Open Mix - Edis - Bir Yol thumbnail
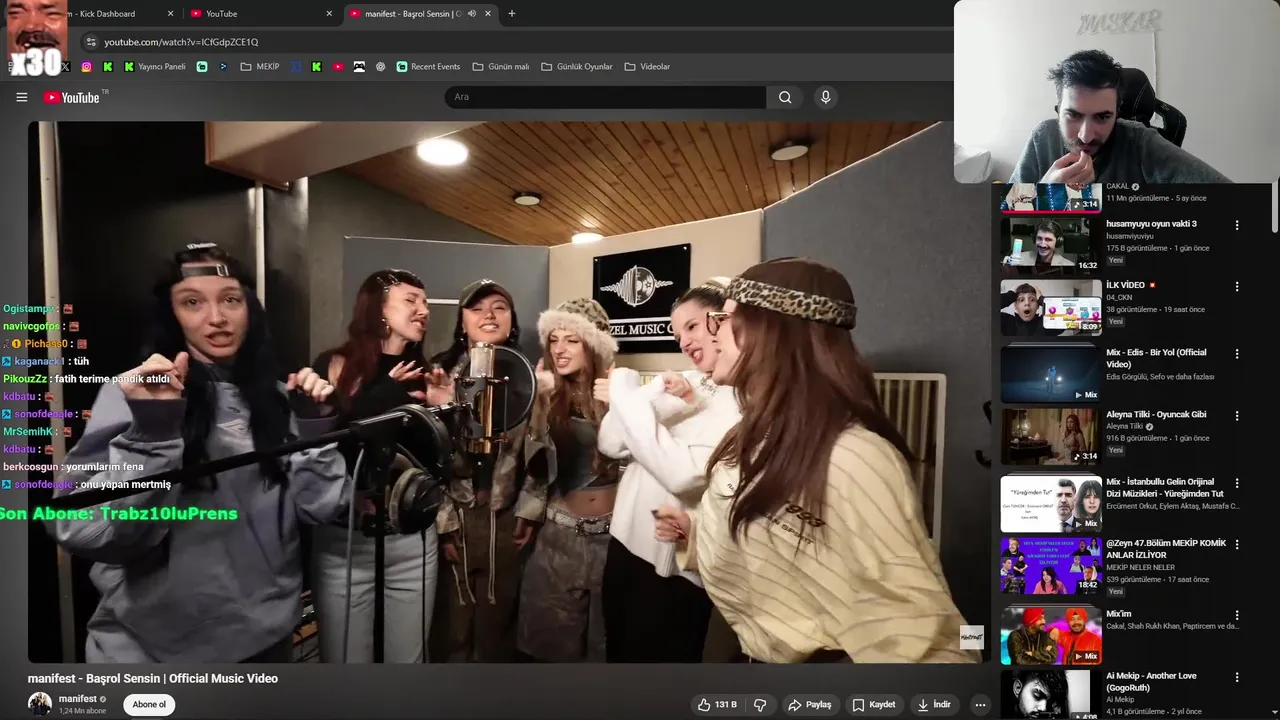1280x720 pixels. (x=1051, y=374)
